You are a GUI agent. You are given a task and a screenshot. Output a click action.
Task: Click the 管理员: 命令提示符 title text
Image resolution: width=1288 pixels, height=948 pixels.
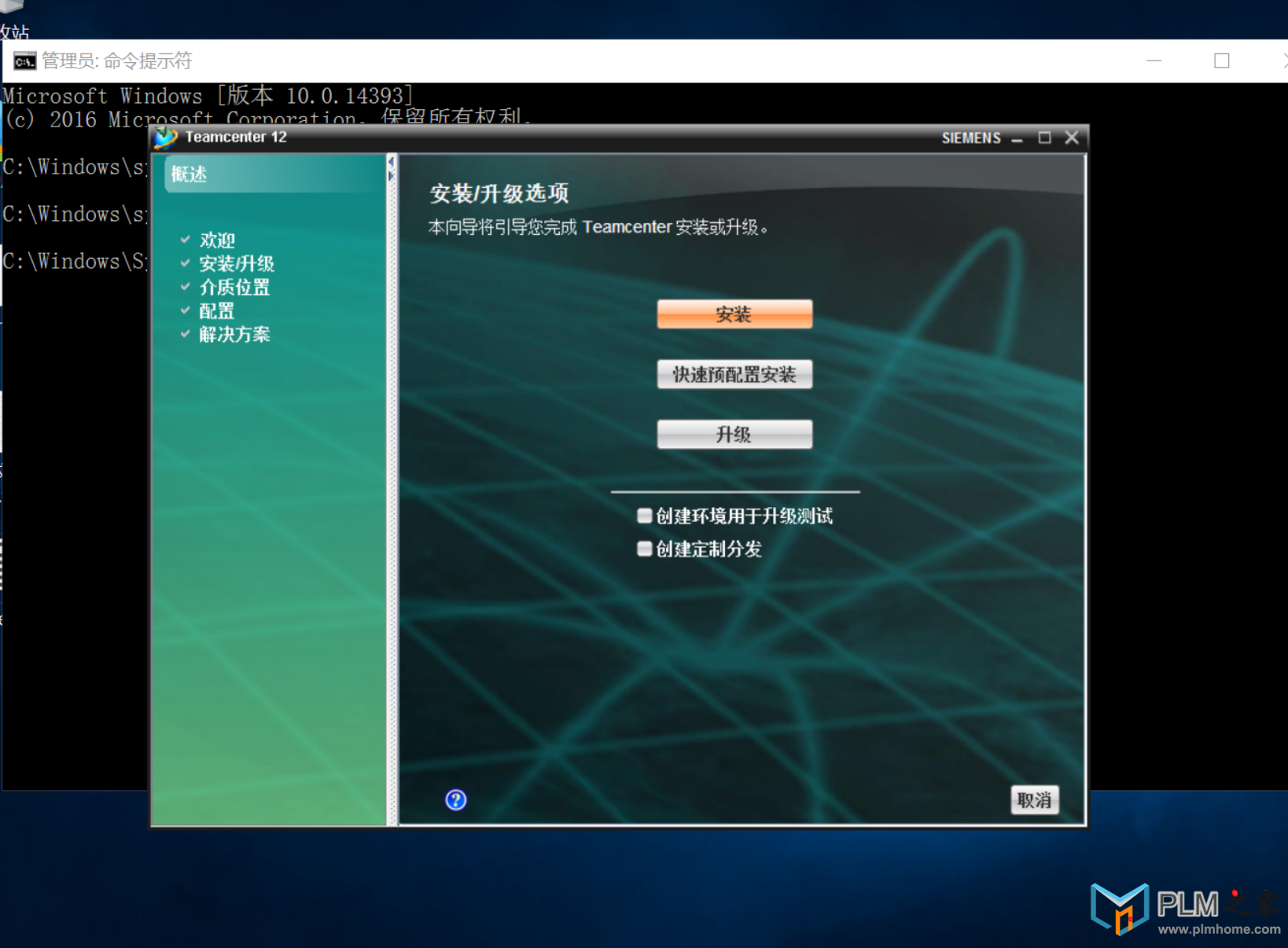click(116, 61)
